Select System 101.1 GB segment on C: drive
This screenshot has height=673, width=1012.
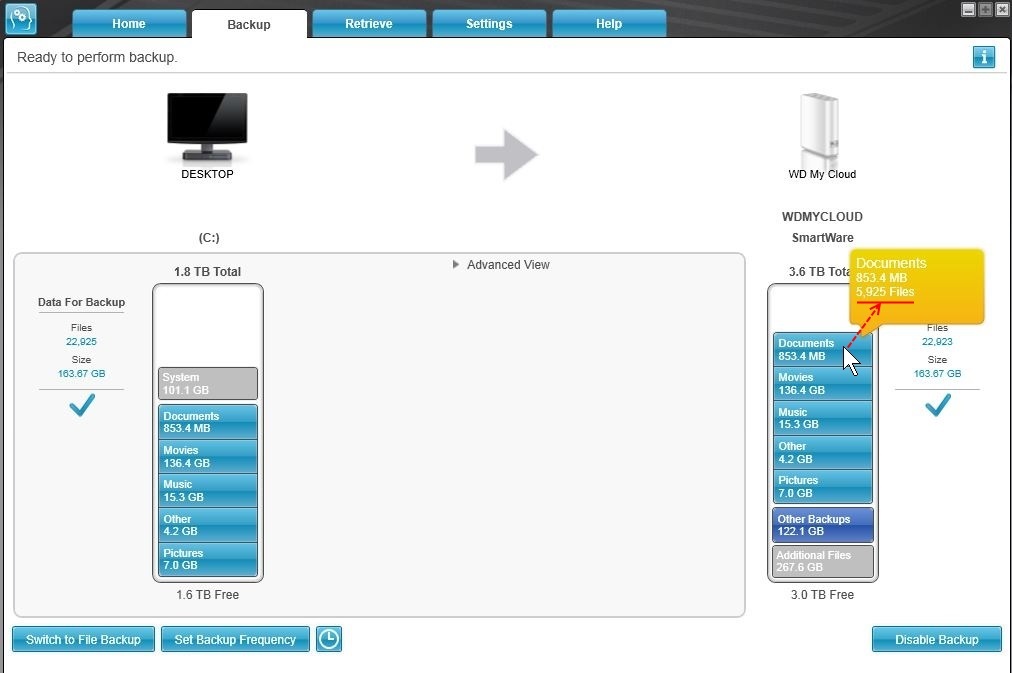pyautogui.click(x=208, y=383)
